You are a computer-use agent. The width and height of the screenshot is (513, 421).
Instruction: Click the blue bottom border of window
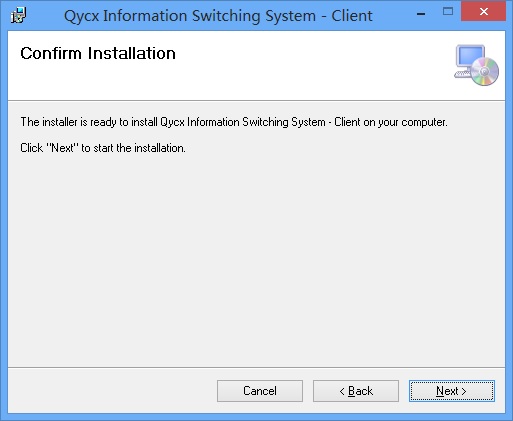coord(256,417)
